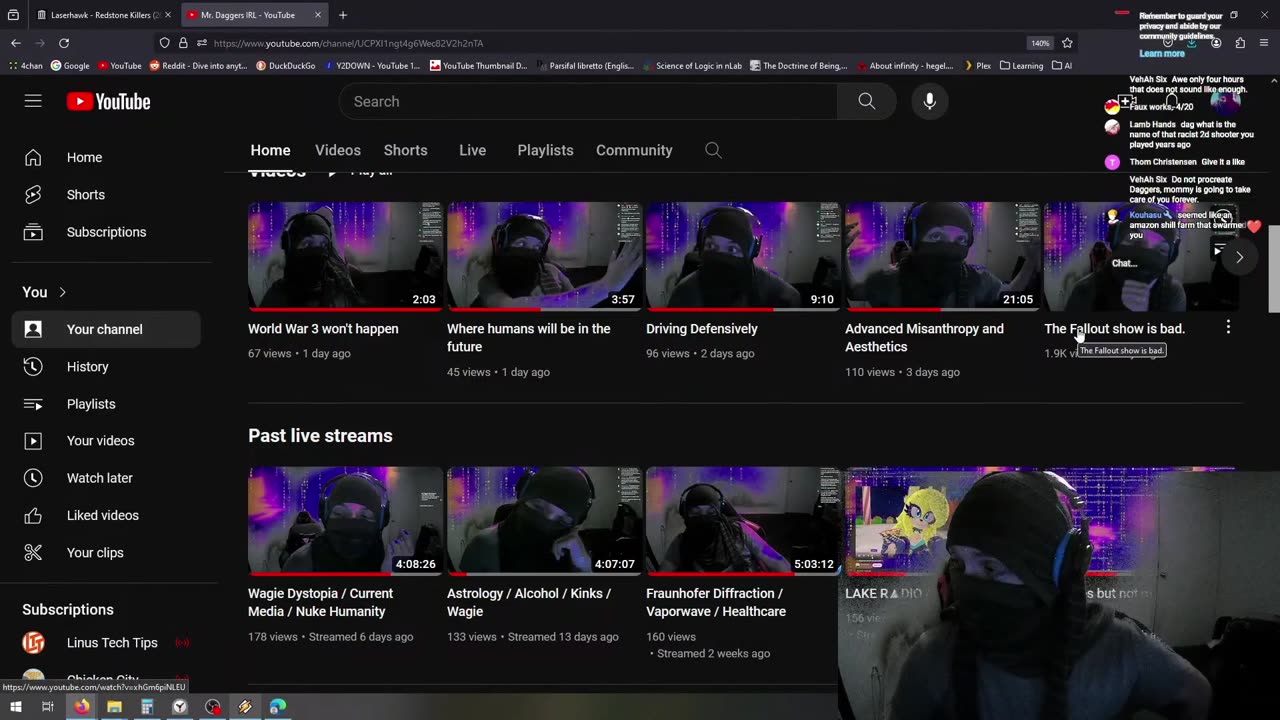
Task: Open Winamp from taskbar
Action: (x=245, y=706)
